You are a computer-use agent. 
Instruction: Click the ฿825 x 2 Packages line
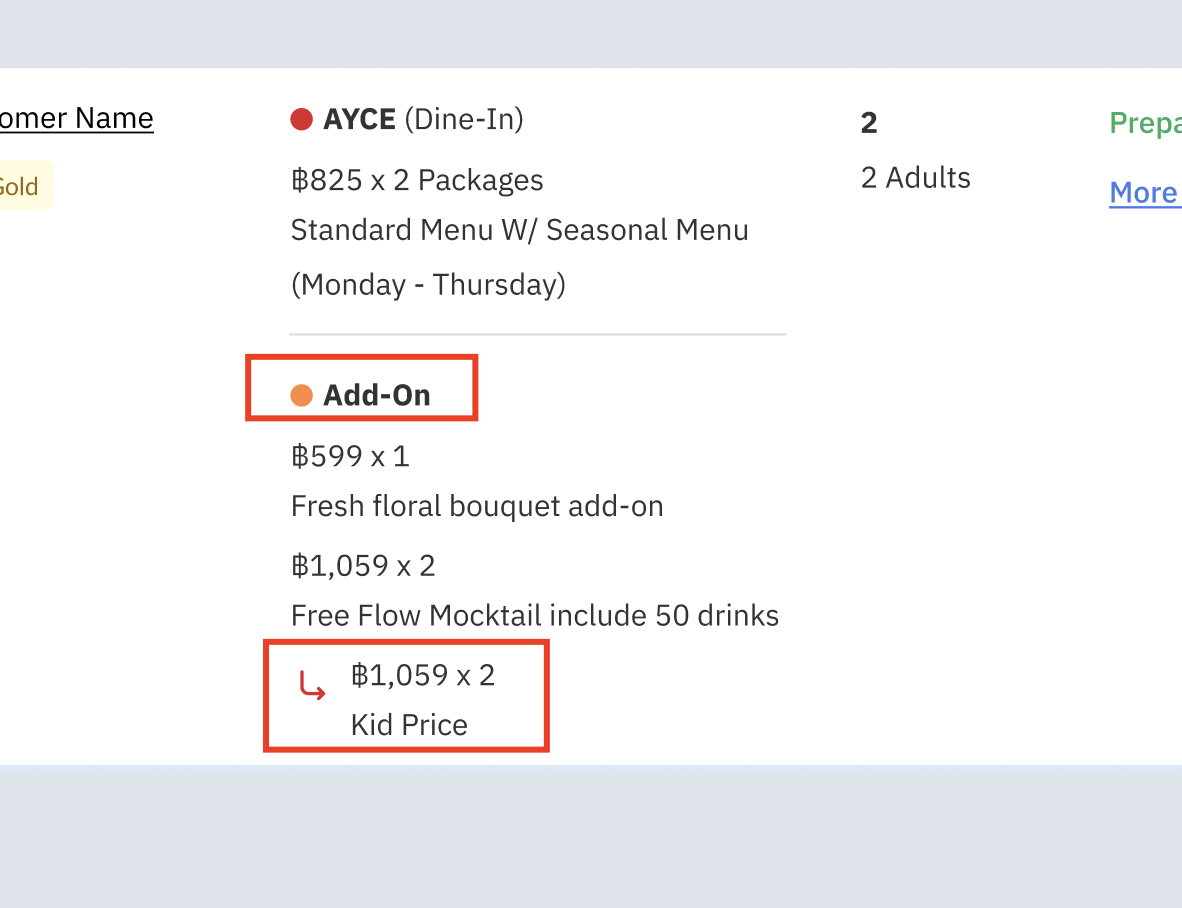[x=417, y=180]
